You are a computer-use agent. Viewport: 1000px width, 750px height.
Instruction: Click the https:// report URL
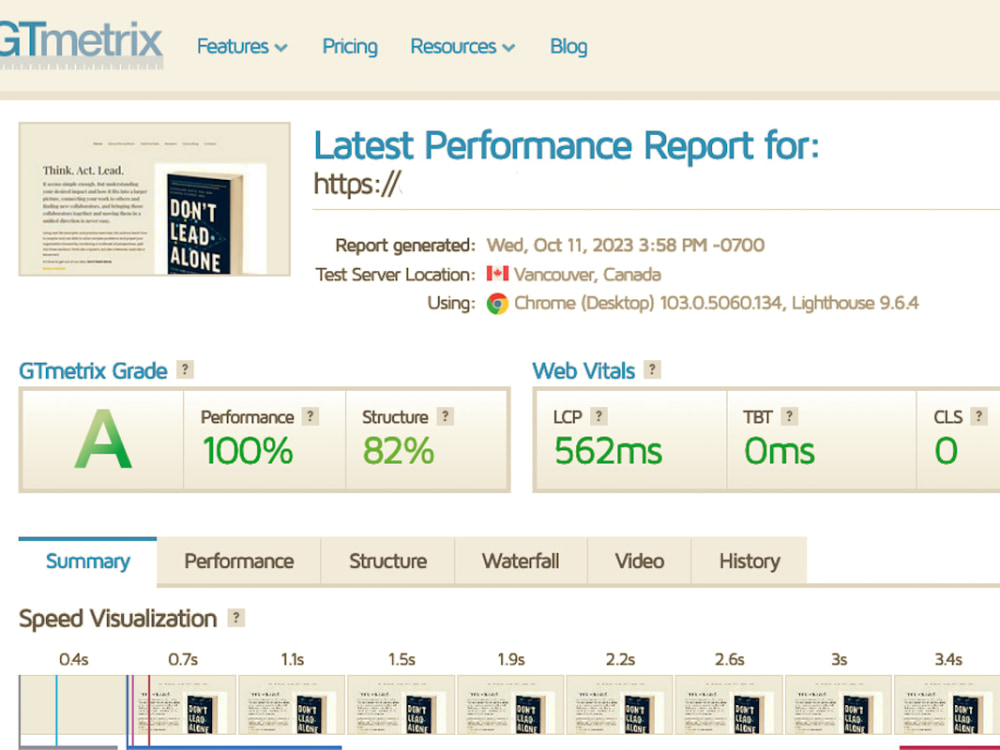pyautogui.click(x=357, y=184)
